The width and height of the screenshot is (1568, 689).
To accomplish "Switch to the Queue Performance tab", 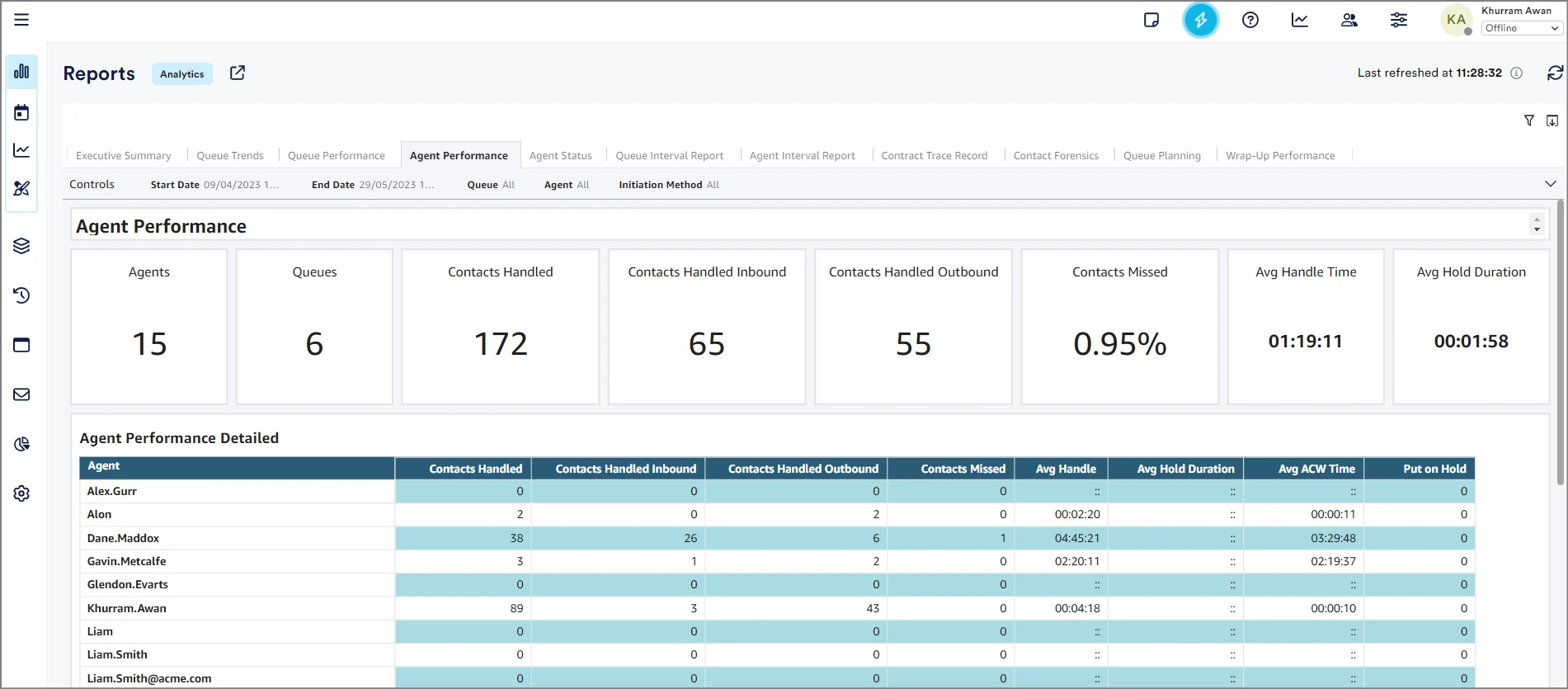I will coord(336,155).
